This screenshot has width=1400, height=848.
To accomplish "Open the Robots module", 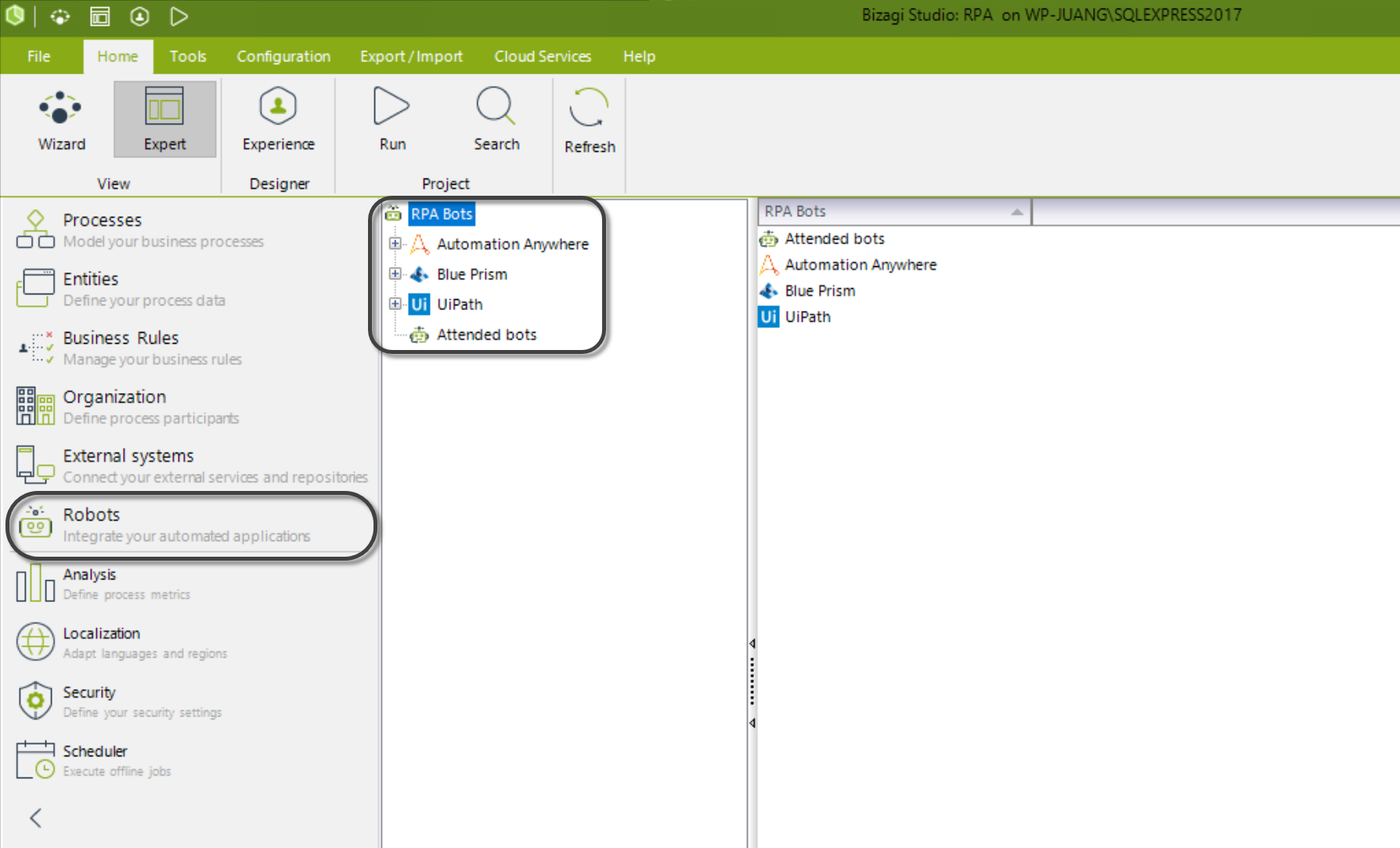I will tap(192, 525).
